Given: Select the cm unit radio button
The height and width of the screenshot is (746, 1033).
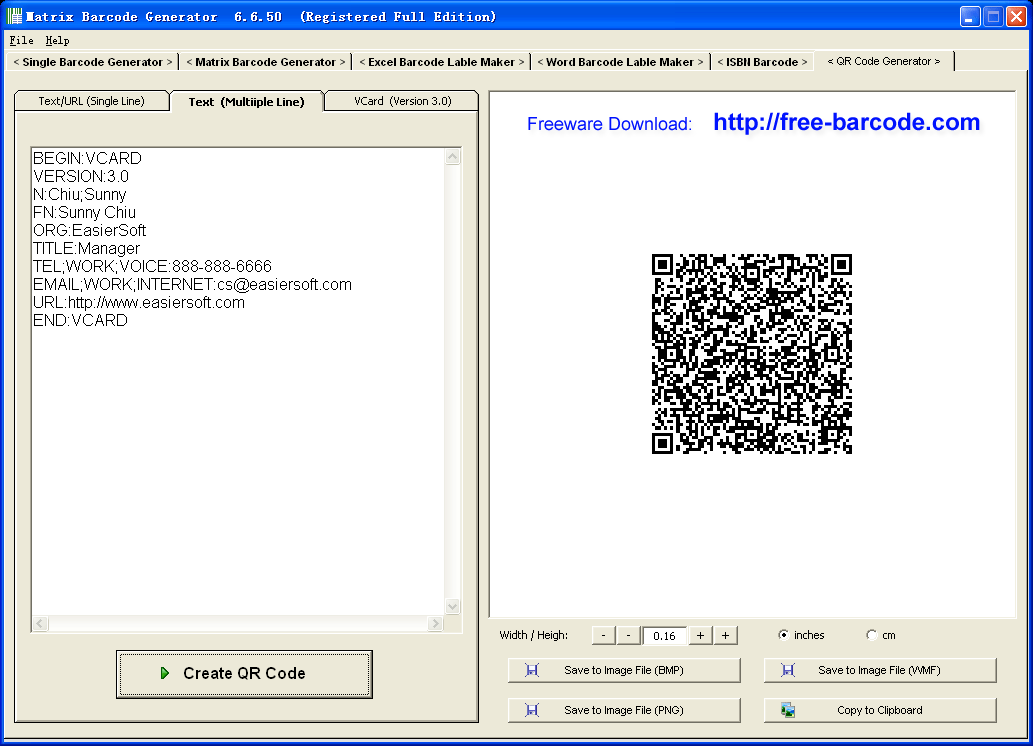Looking at the screenshot, I should tap(872, 635).
